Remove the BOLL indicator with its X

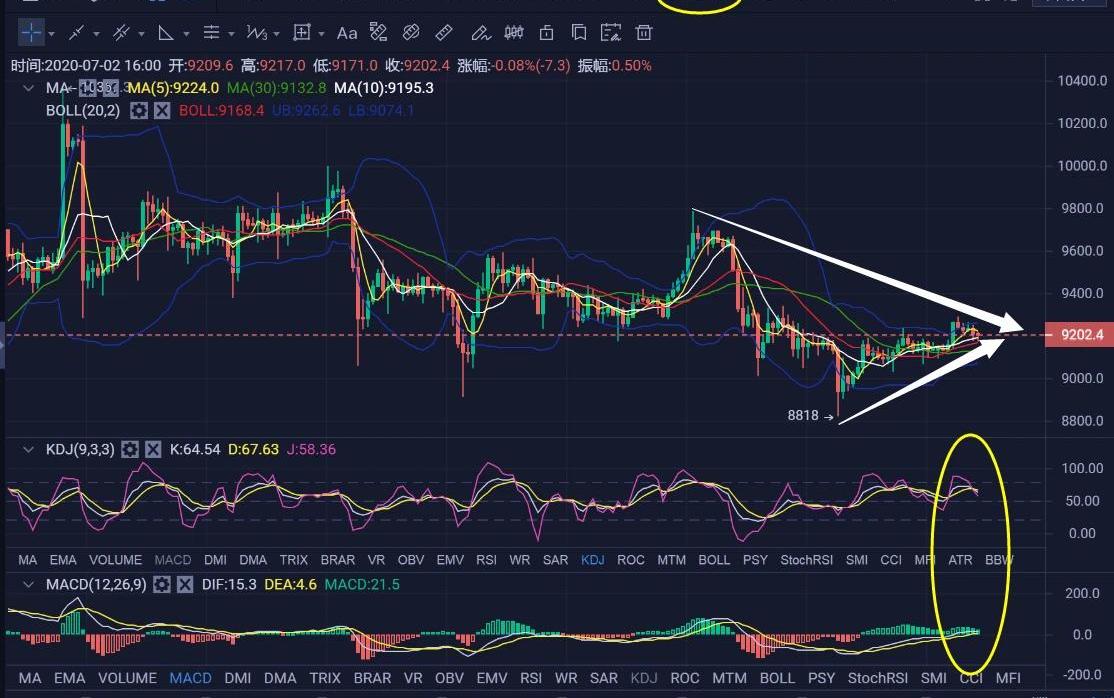tap(162, 110)
